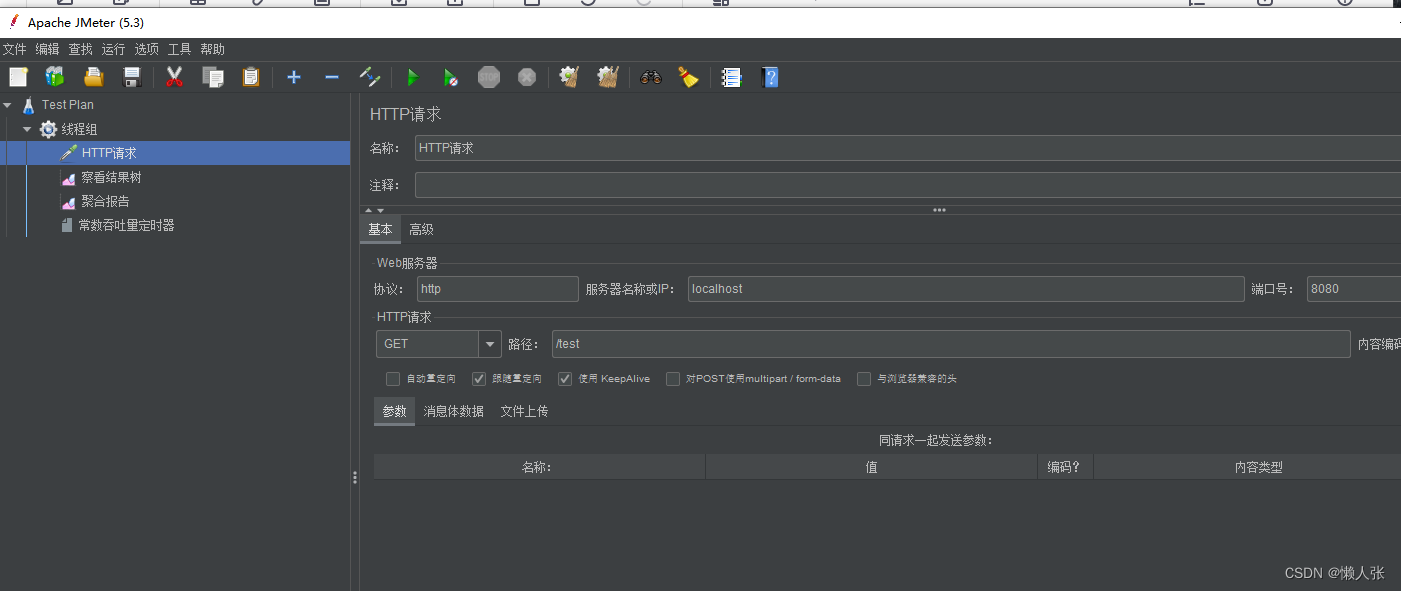Collapse the 线程组 tree node
This screenshot has width=1401, height=591.
(27, 128)
